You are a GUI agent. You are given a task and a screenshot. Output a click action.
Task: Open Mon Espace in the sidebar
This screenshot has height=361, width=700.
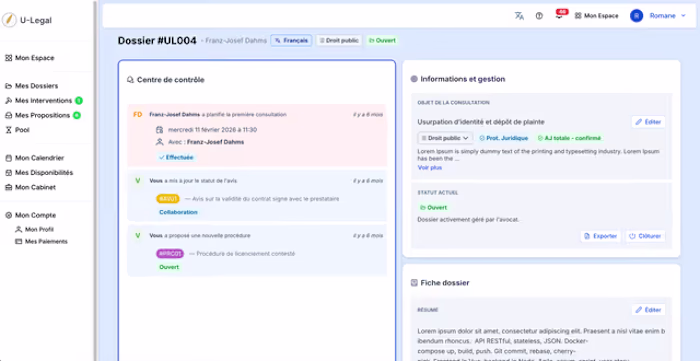coord(29,58)
